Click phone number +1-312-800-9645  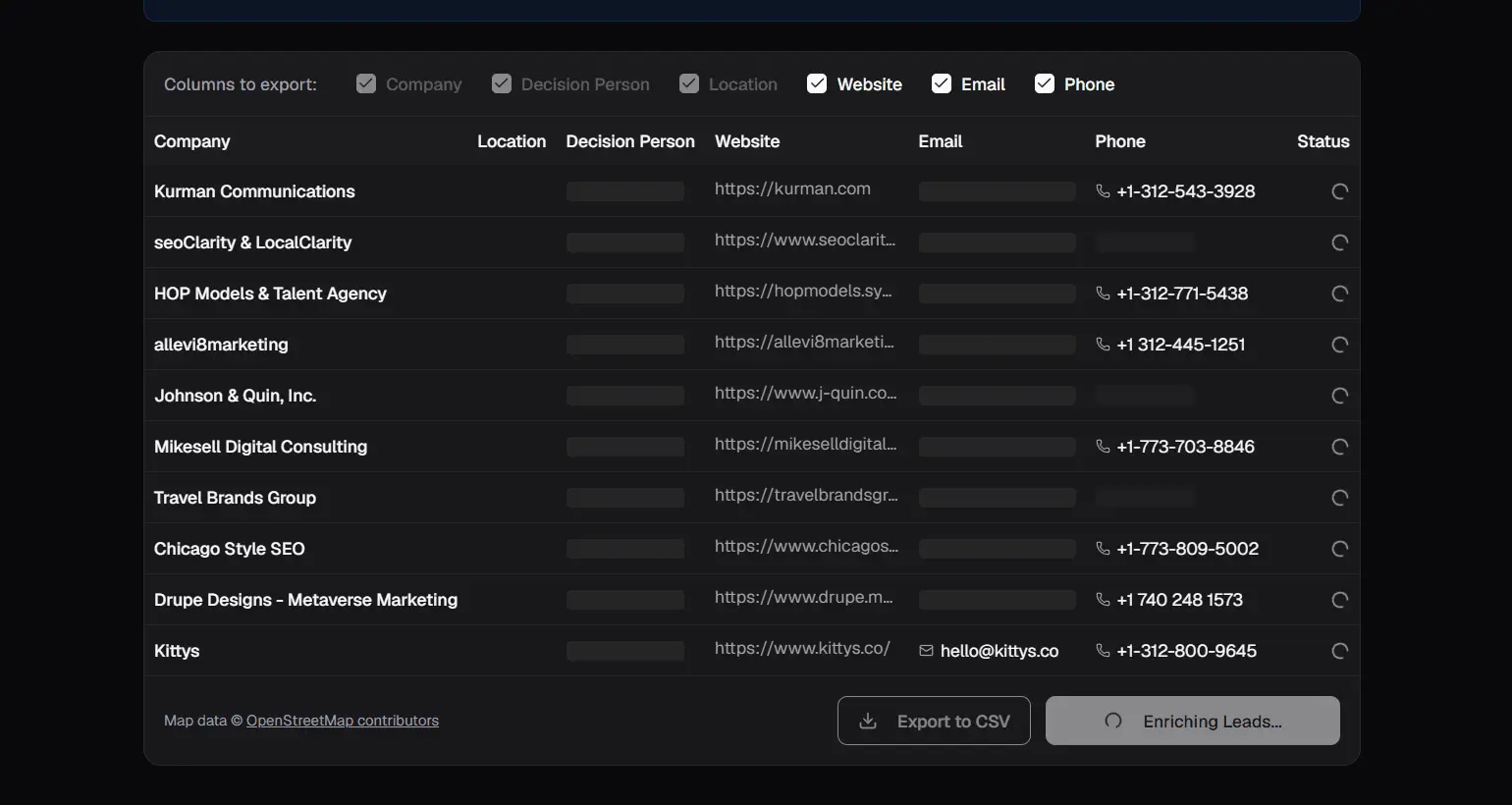[x=1187, y=651]
